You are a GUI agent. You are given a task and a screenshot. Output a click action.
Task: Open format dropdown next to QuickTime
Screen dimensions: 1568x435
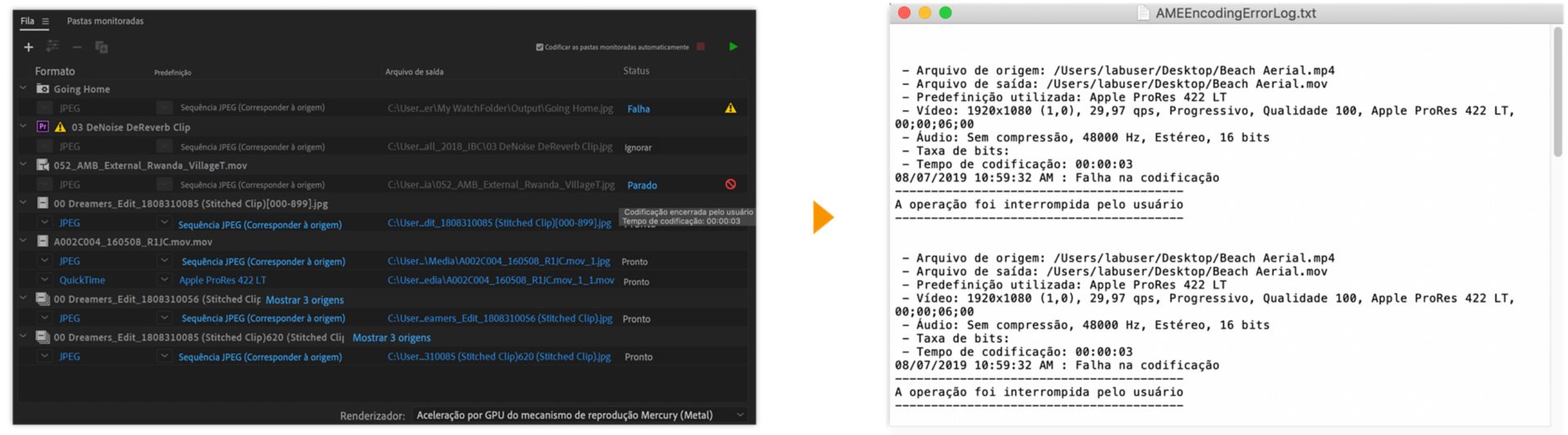(x=45, y=280)
